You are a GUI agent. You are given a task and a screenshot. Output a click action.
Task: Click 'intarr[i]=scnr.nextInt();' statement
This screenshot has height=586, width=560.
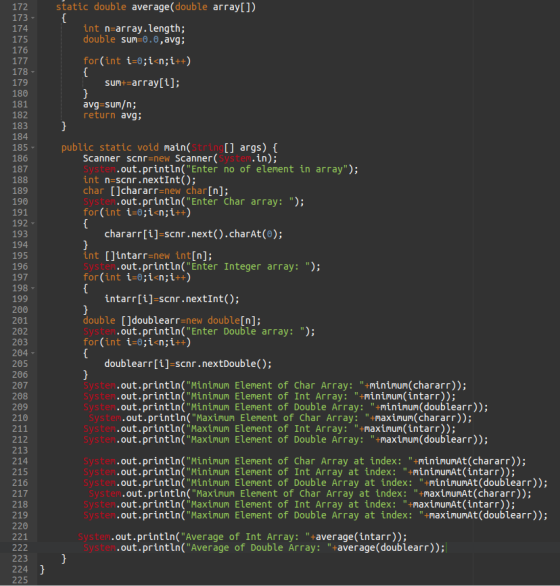point(172,299)
